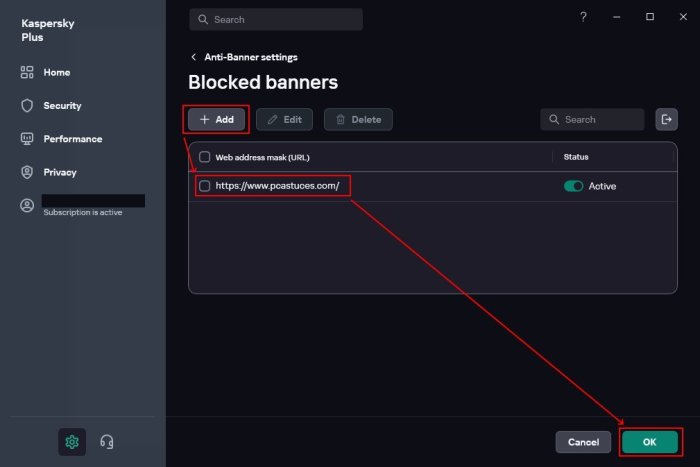
Task: Open help via the question mark icon
Action: coord(584,17)
